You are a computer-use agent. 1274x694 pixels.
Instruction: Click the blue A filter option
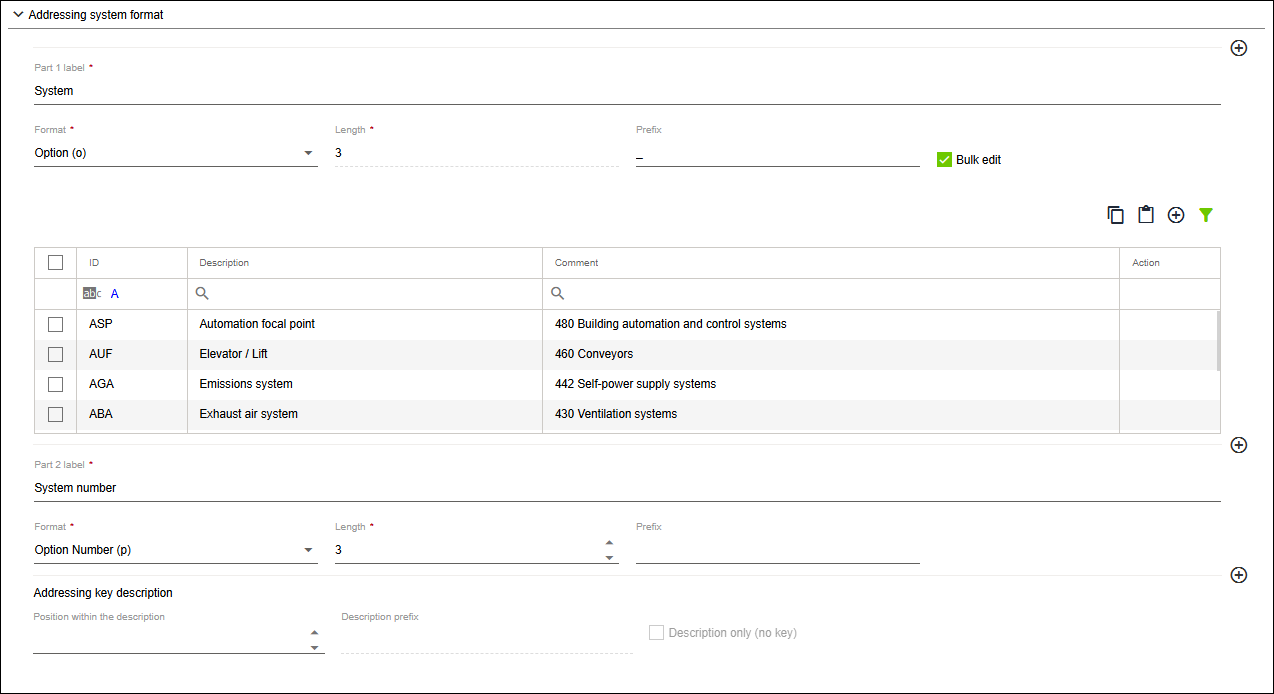pos(114,293)
